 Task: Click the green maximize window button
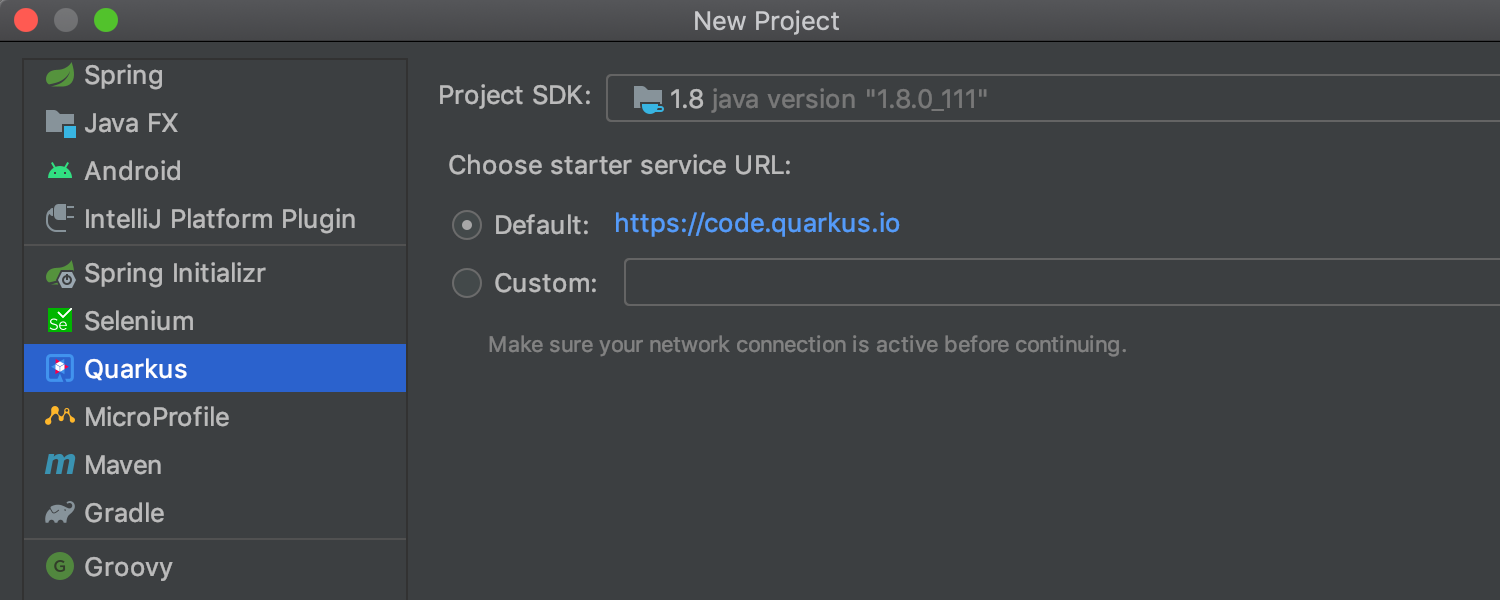click(x=105, y=20)
